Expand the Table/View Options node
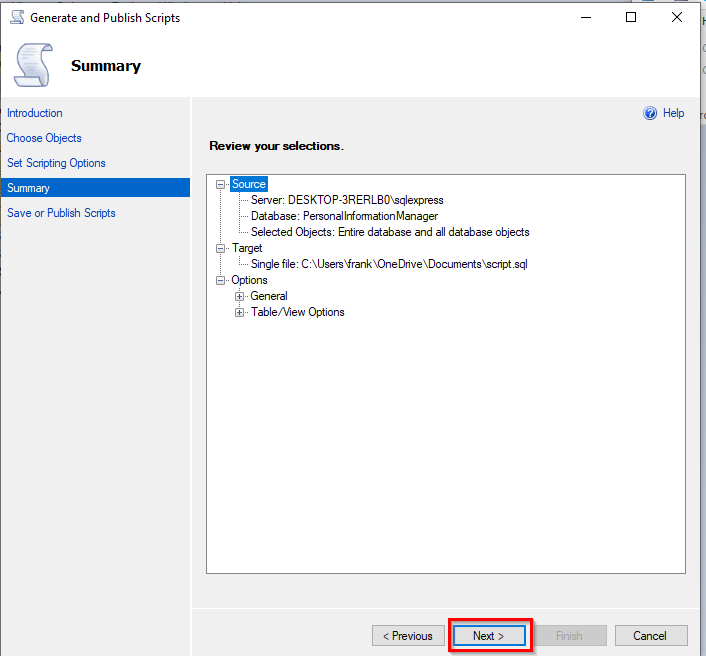 click(x=239, y=312)
